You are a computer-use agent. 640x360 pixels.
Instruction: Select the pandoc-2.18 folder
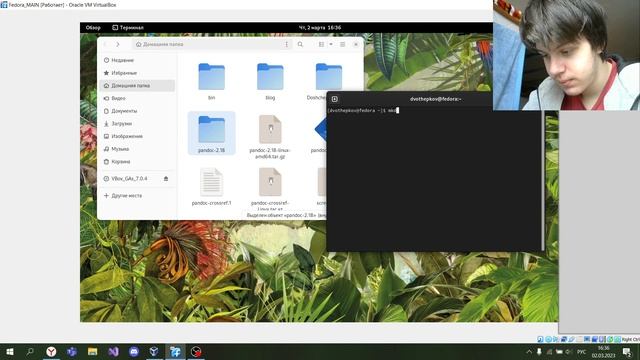coord(211,133)
